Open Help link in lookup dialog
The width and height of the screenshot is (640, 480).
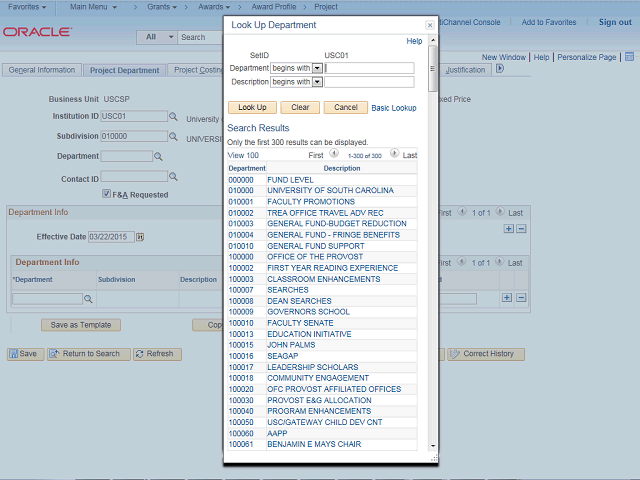click(x=414, y=41)
